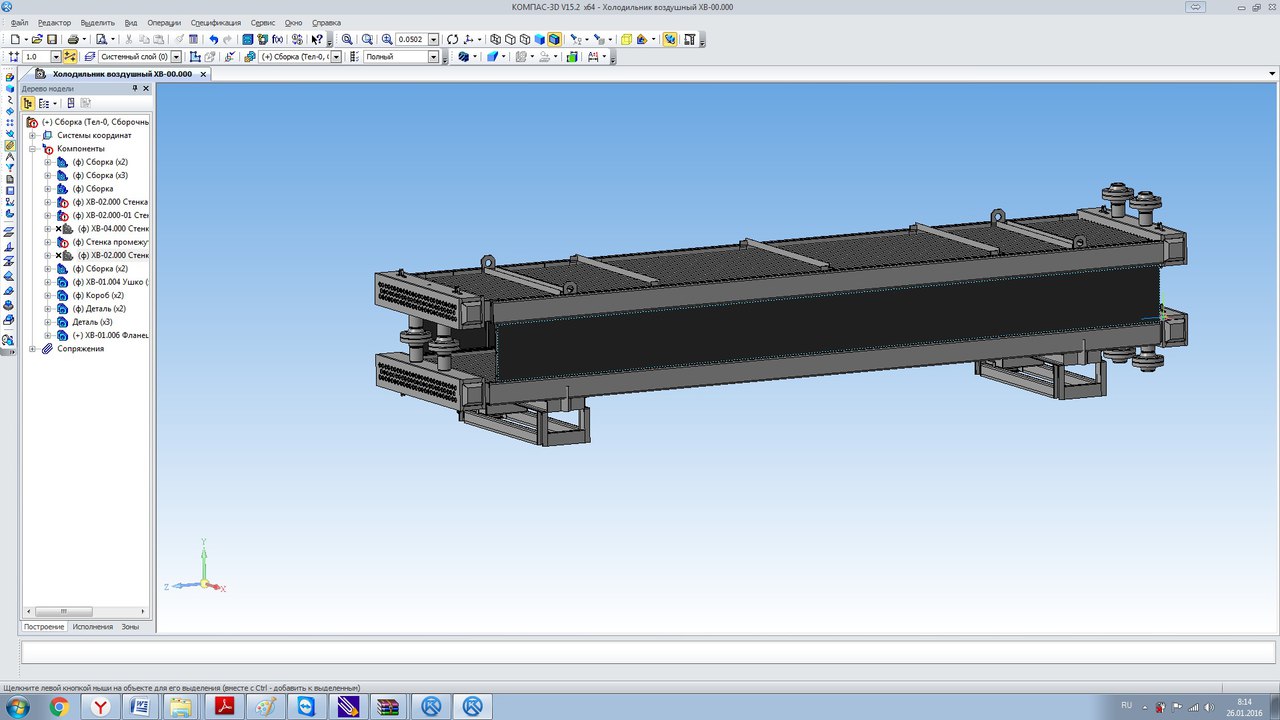
Task: Open Yandex browser from the taskbar
Action: pos(101,707)
